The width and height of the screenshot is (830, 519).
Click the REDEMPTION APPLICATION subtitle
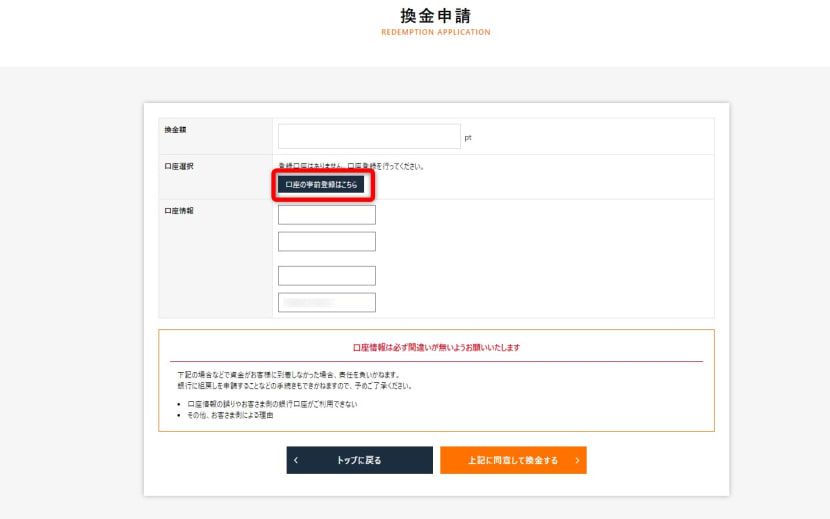[x=436, y=32]
